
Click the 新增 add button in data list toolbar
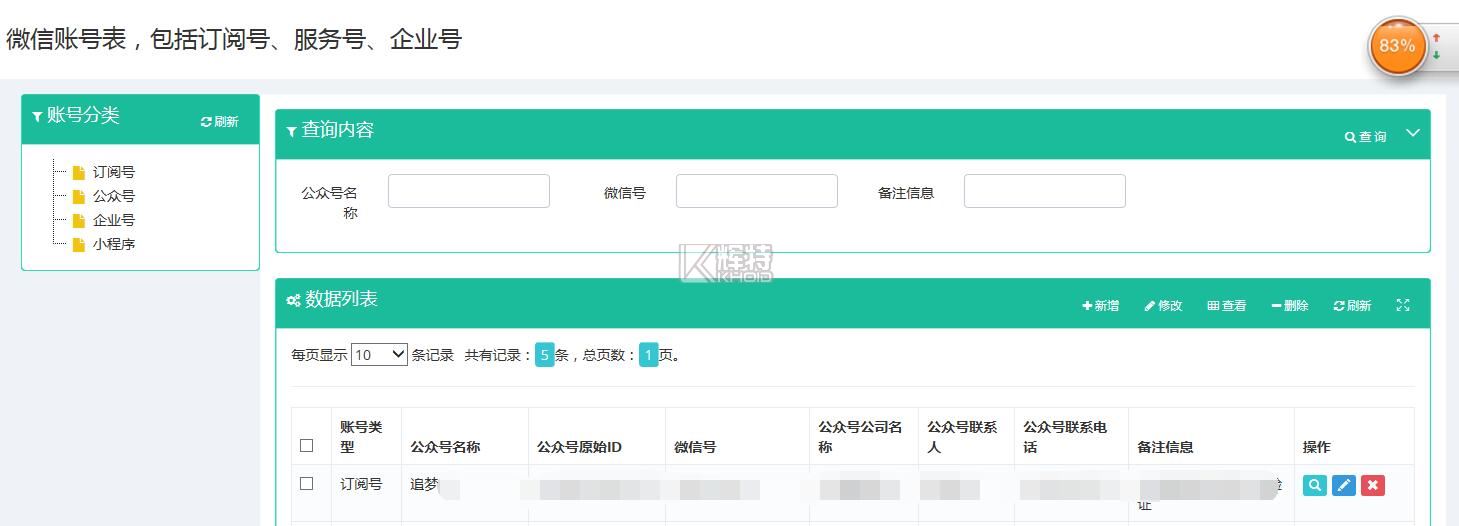click(x=1101, y=306)
